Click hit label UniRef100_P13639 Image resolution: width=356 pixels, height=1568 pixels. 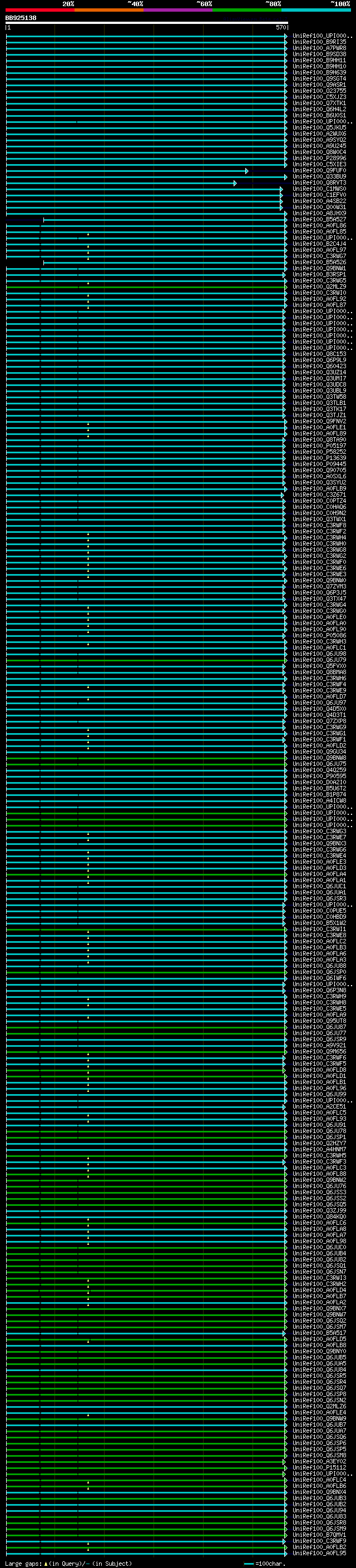[x=319, y=458]
